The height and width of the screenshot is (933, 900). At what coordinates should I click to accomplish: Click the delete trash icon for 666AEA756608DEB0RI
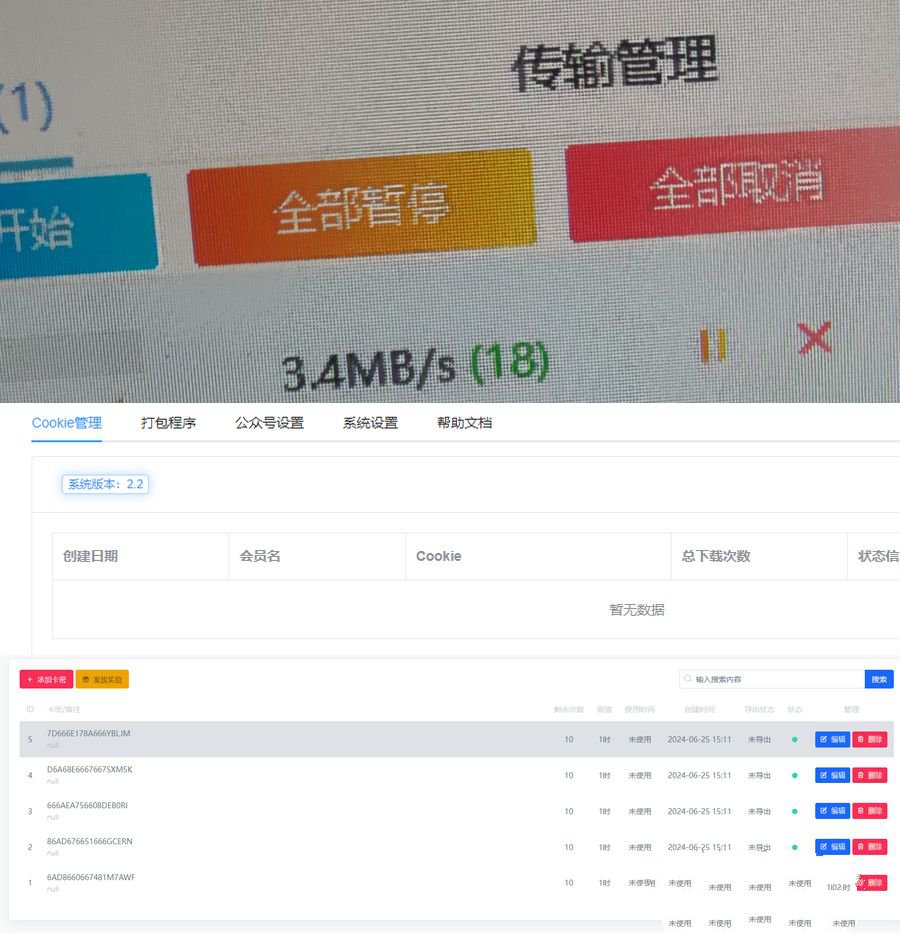[x=862, y=811]
